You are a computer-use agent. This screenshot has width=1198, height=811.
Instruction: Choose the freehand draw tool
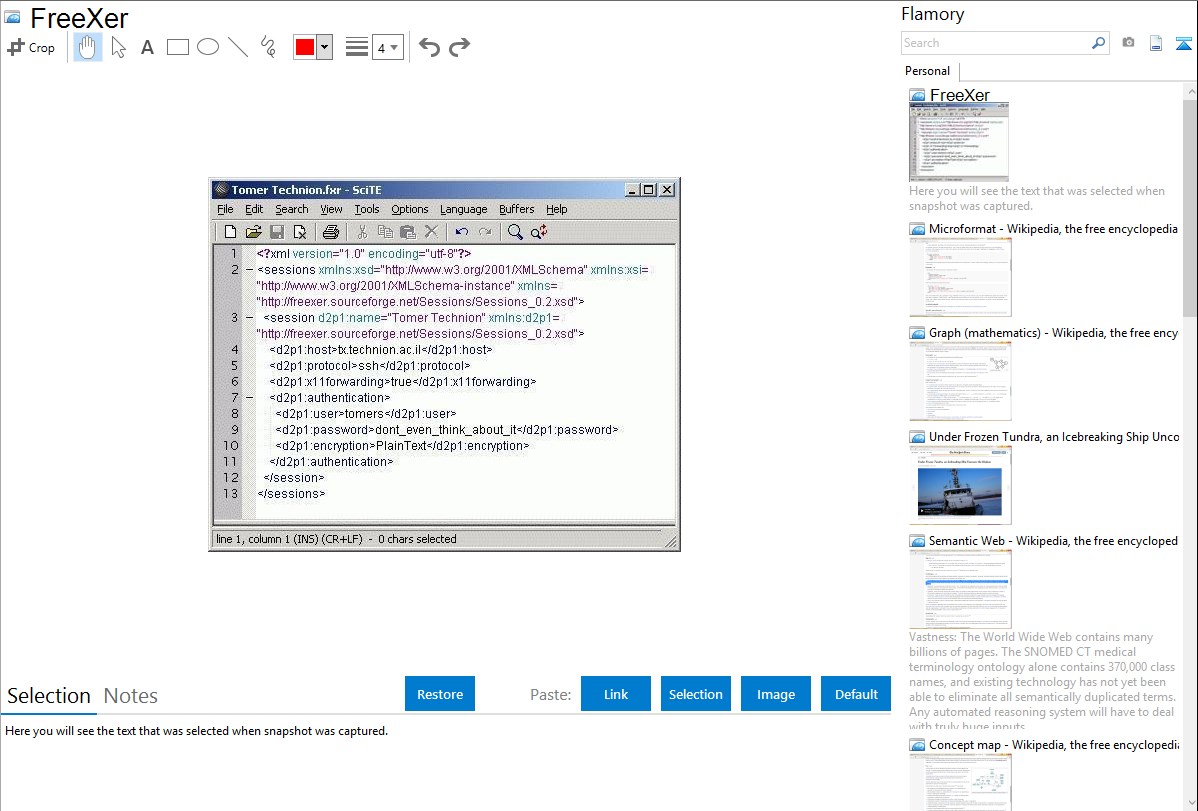point(268,47)
